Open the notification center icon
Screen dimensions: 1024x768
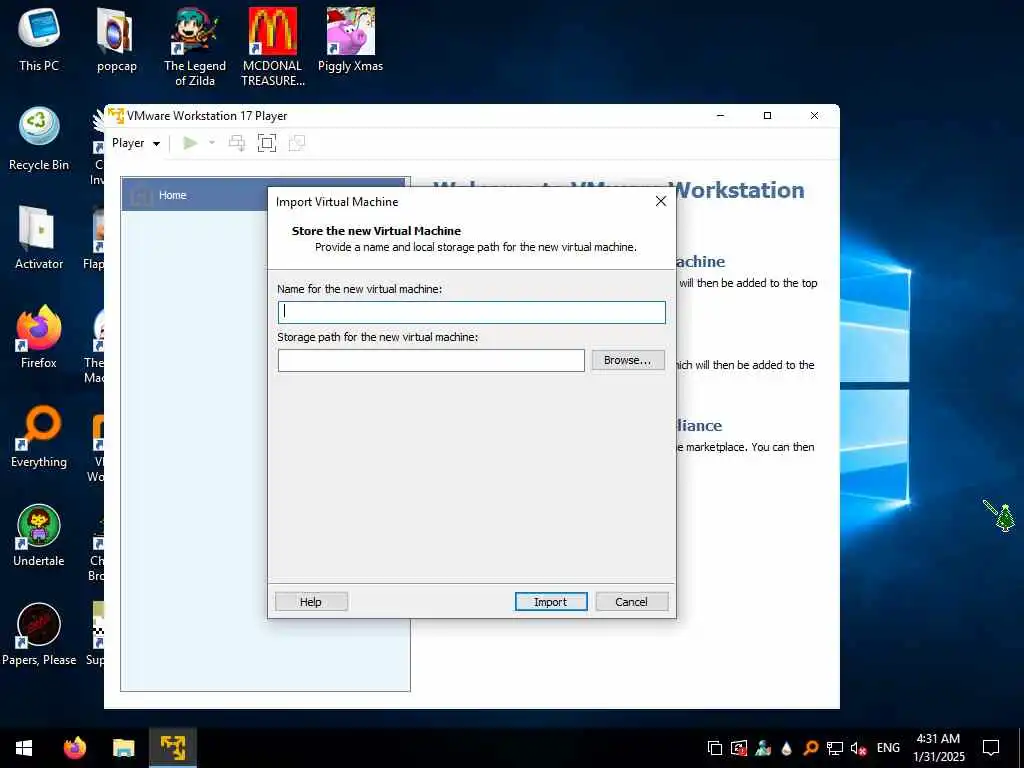click(x=991, y=748)
